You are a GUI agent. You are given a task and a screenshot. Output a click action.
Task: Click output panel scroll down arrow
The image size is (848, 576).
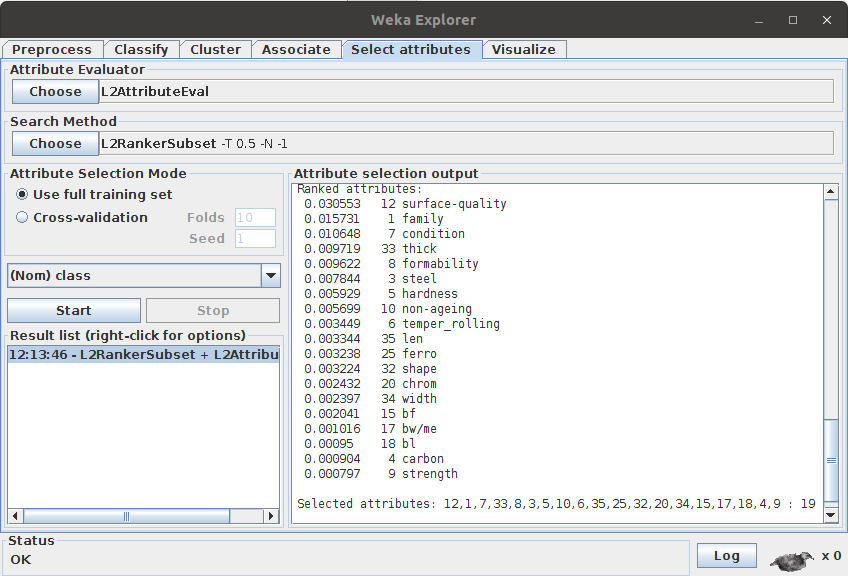click(831, 515)
